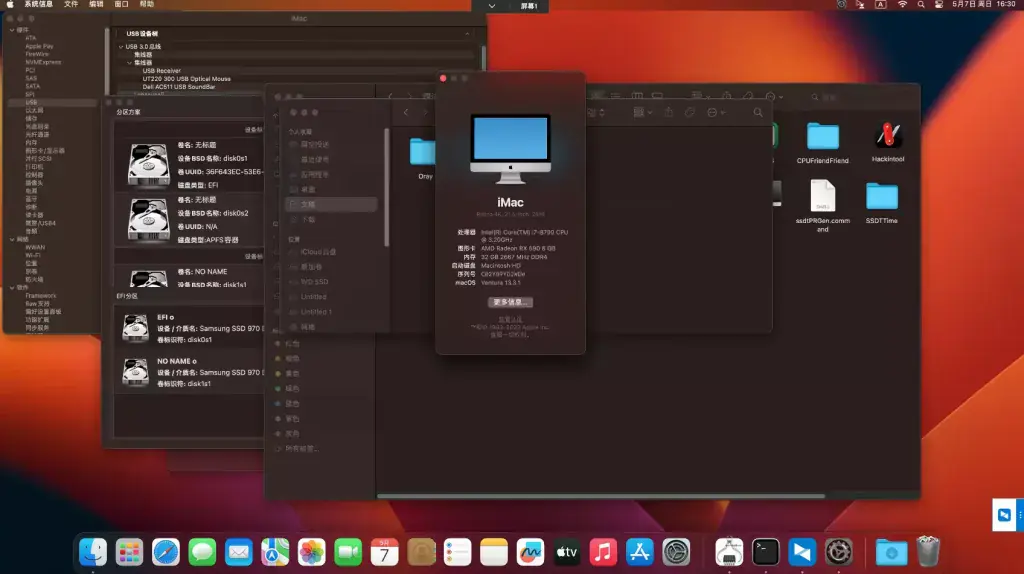
Task: Open the 窗口 menu
Action: [x=121, y=4]
